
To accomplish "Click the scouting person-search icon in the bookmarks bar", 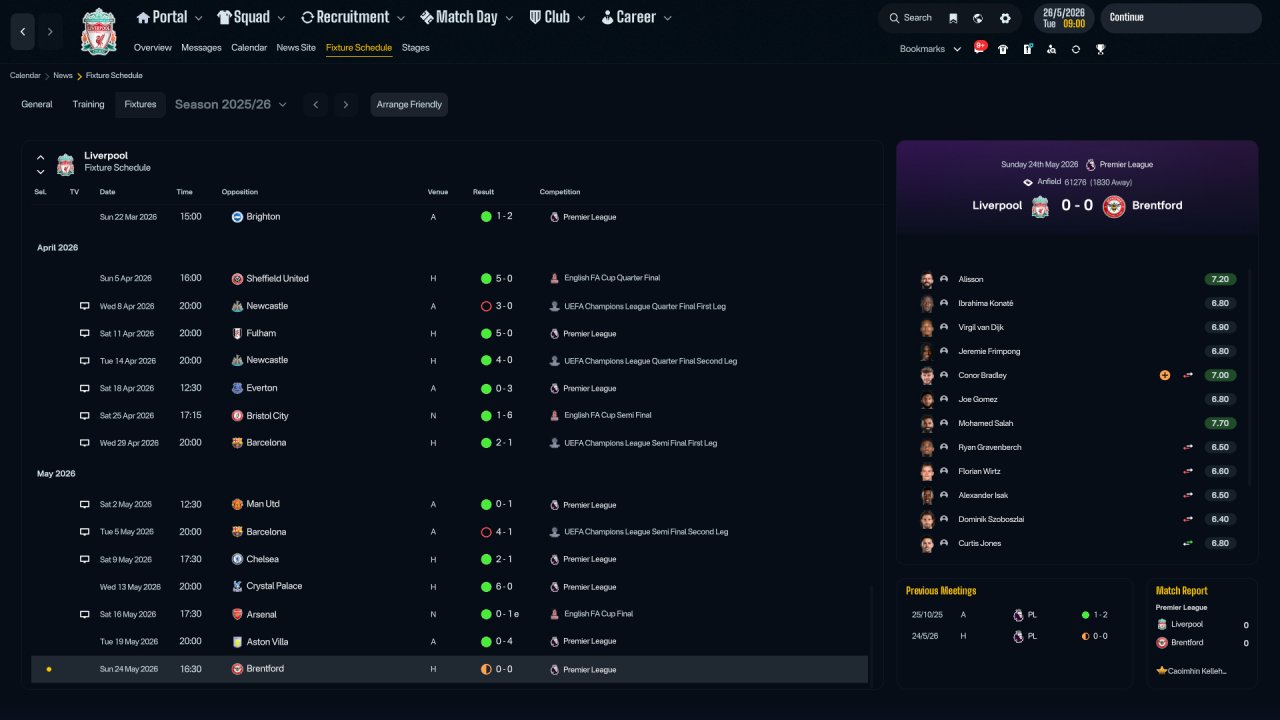I will click(x=1051, y=49).
